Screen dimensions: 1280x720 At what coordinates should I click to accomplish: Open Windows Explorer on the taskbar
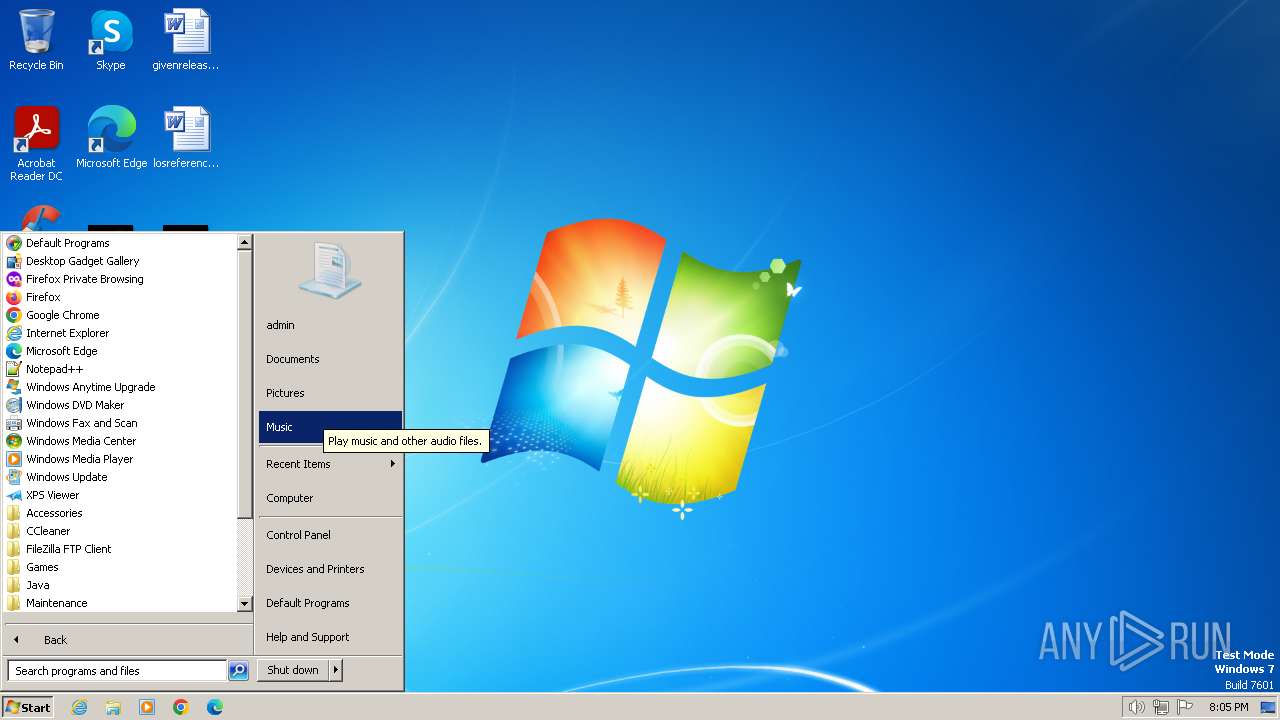(x=113, y=707)
